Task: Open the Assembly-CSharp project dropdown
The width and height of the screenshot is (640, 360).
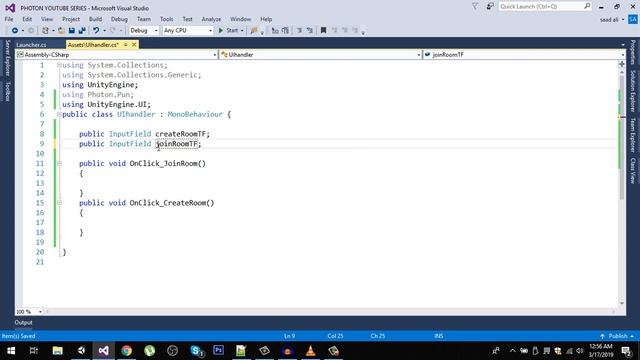Action: 117,55
